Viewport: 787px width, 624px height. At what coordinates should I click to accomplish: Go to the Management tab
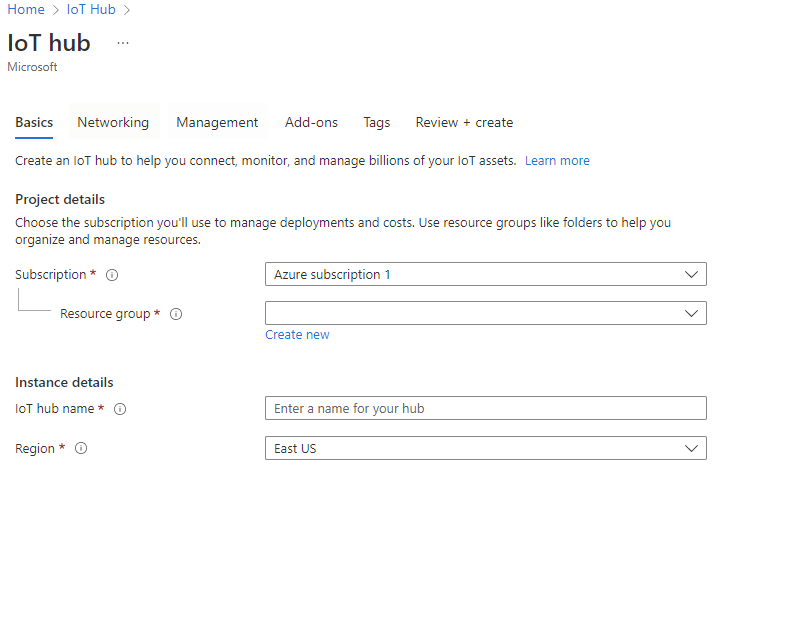217,122
